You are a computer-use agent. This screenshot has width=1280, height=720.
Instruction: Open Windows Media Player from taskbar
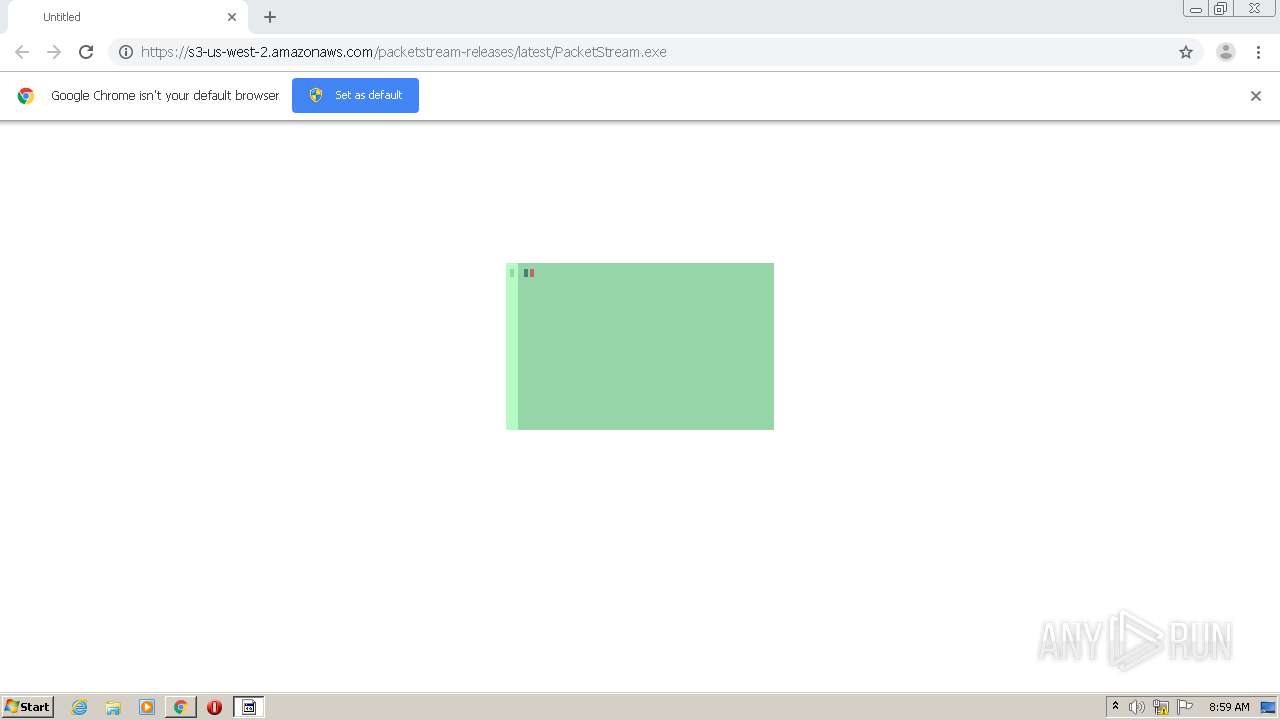click(147, 707)
